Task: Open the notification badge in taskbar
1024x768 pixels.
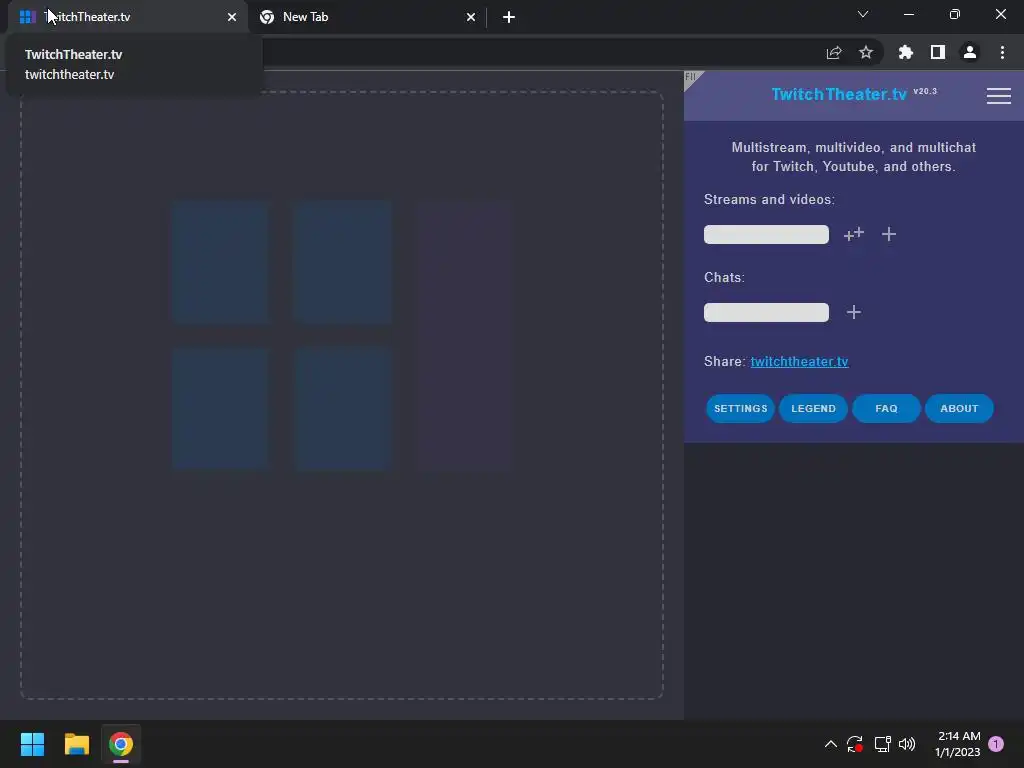Action: pos(996,744)
